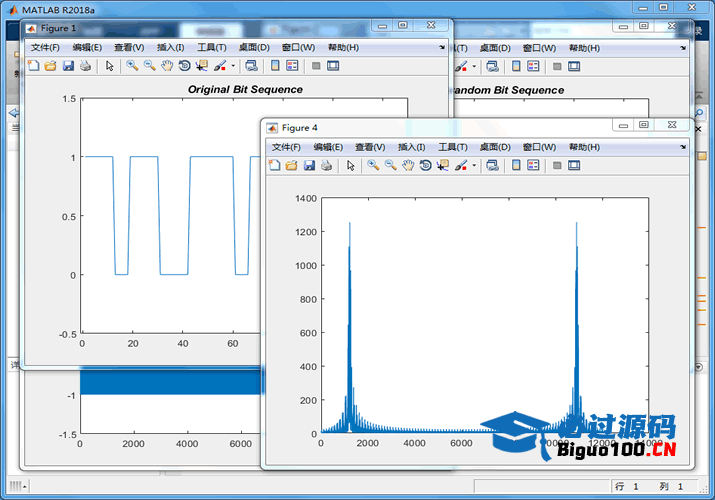This screenshot has width=715, height=500.
Task: Click Link Plot icon in Figure 4
Action: pos(492,165)
